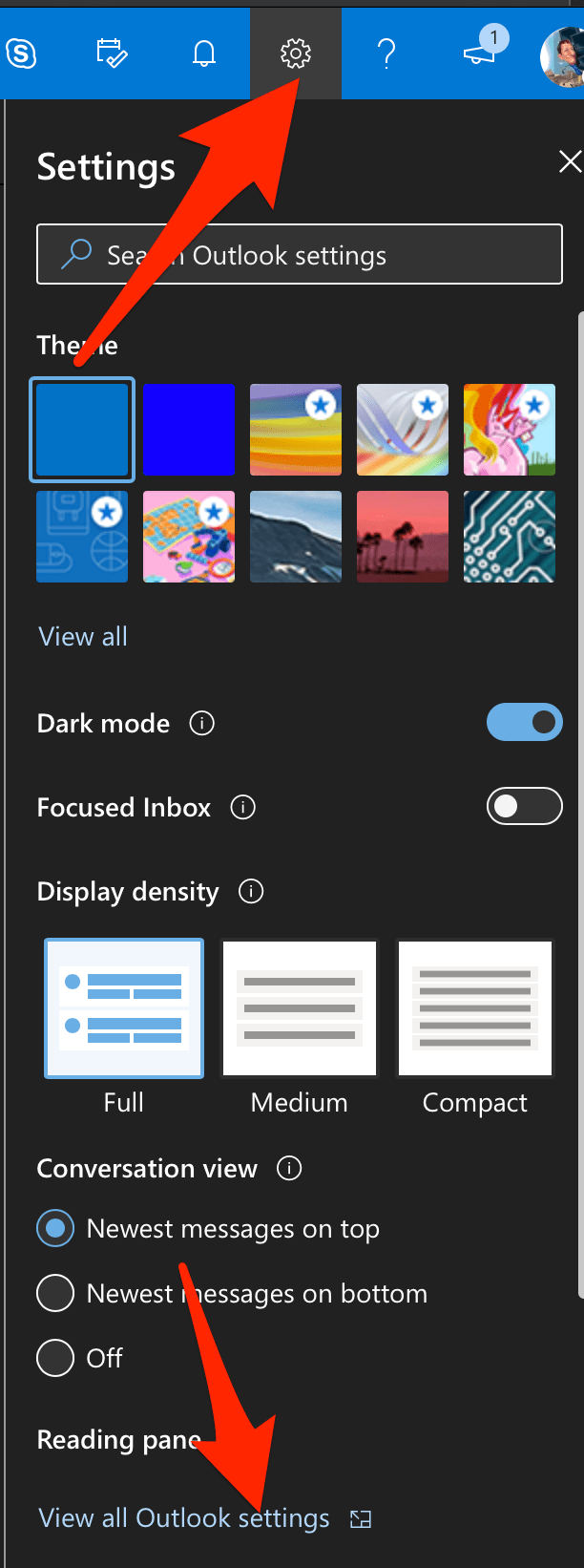Close the Settings panel
Viewport: 584px width, 1568px height.
[x=570, y=161]
